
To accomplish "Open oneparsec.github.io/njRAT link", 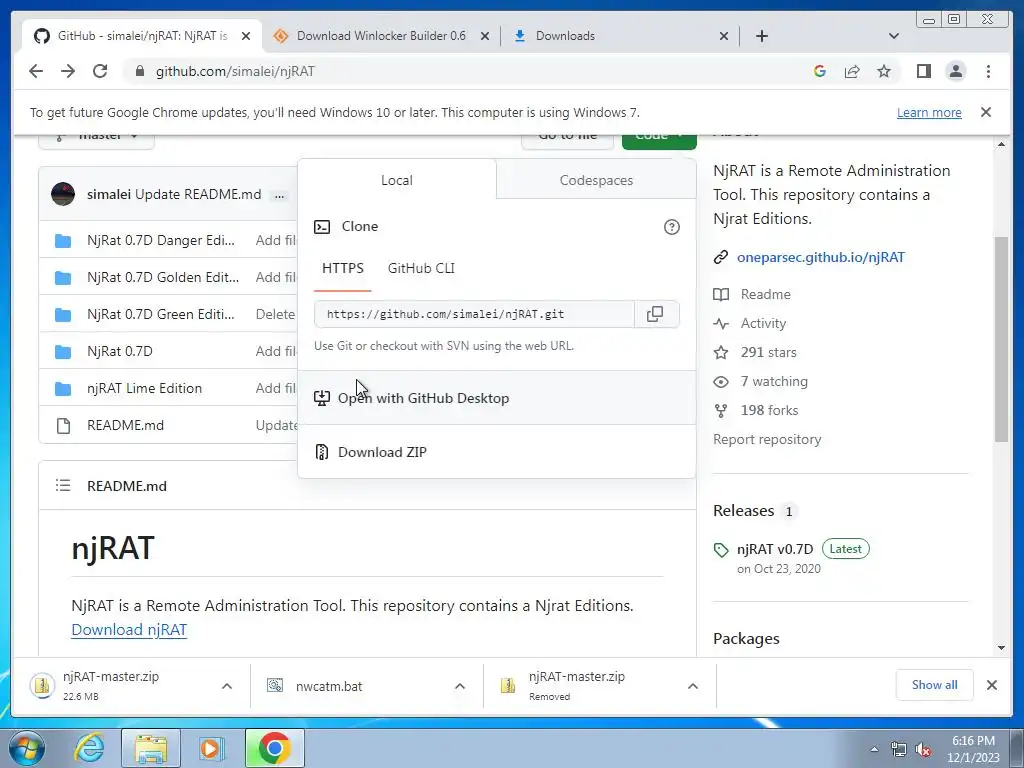I will [x=821, y=257].
